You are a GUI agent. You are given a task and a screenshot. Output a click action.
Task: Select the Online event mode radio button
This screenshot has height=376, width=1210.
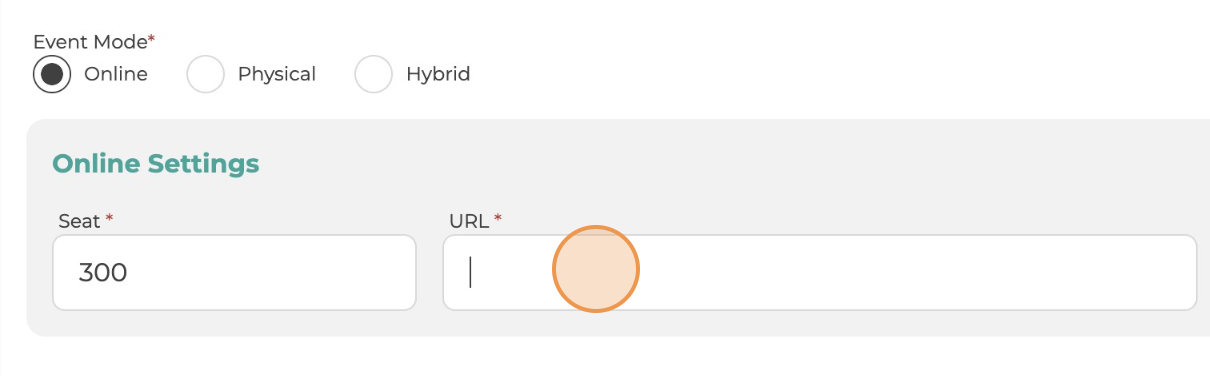(x=52, y=74)
